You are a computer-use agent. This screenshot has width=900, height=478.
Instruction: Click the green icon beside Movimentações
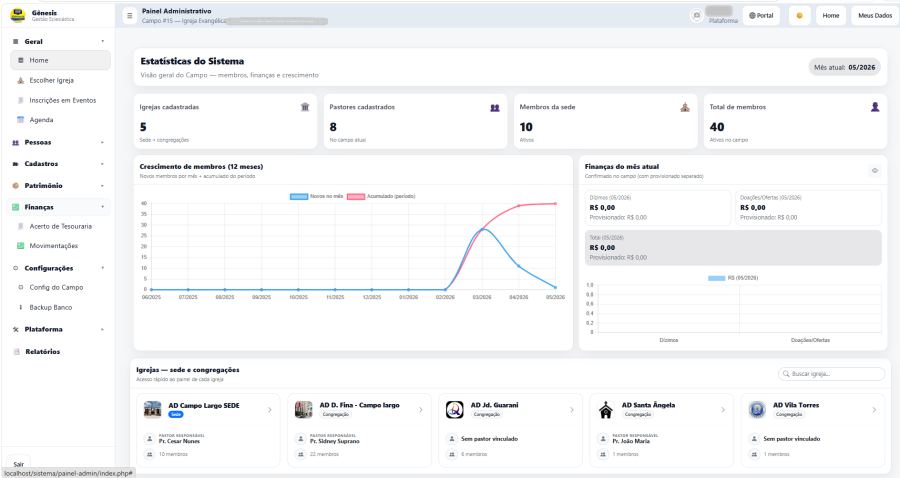click(21, 246)
